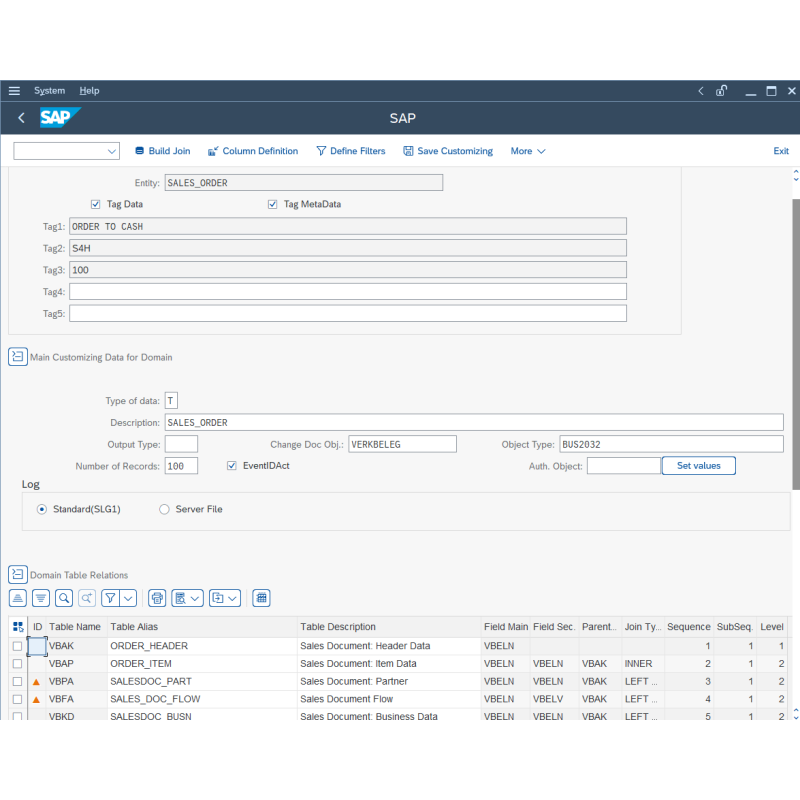Check the VBAP row selection checkbox
The width and height of the screenshot is (800, 800).
coord(17,664)
